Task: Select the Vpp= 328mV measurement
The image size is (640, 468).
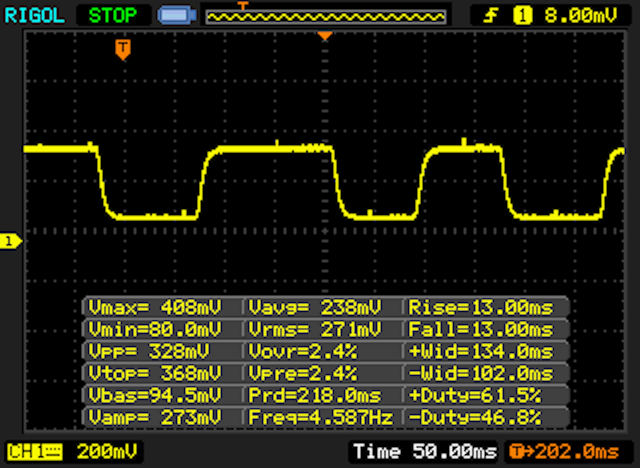Action: pos(163,351)
